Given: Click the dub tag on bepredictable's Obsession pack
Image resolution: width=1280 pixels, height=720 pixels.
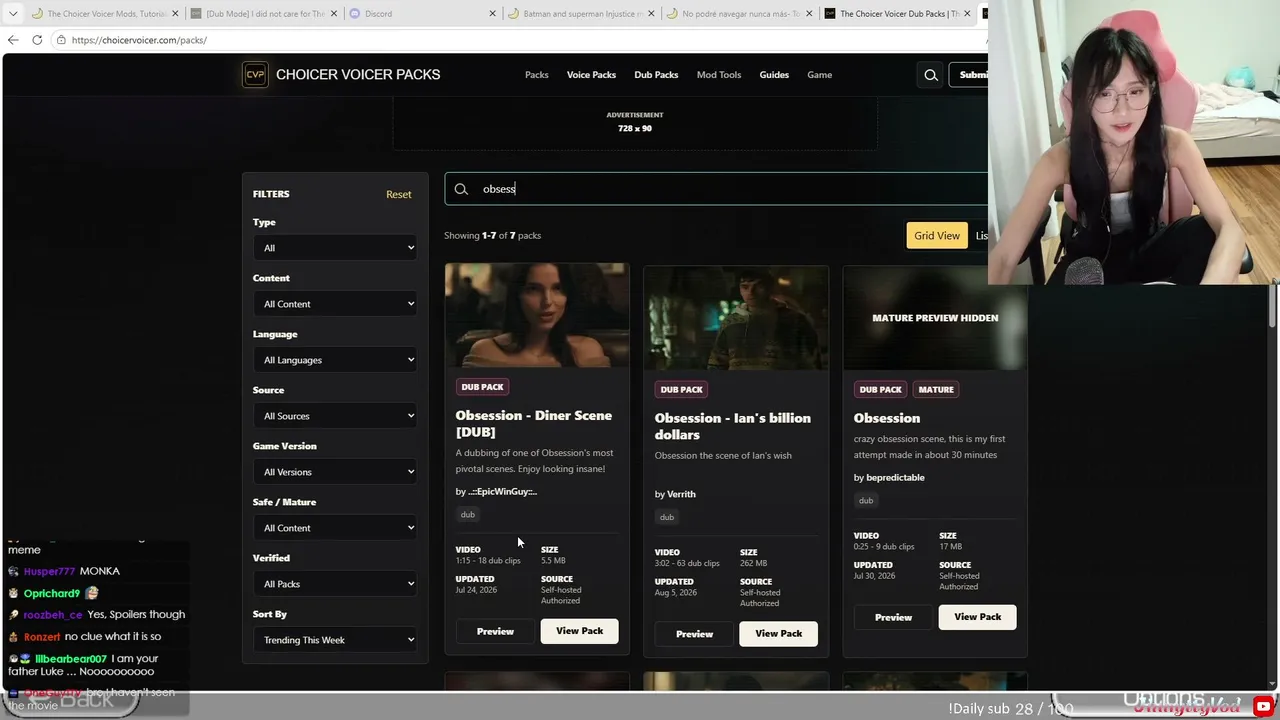Looking at the screenshot, I should coord(866,501).
